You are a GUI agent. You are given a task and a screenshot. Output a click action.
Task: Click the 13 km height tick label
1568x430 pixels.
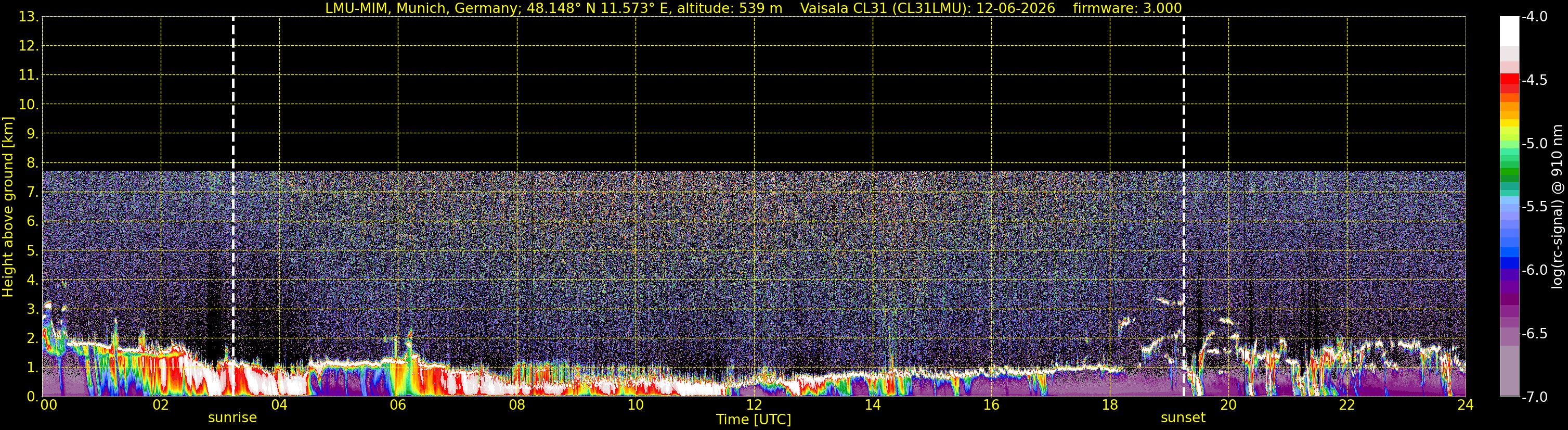coord(28,17)
